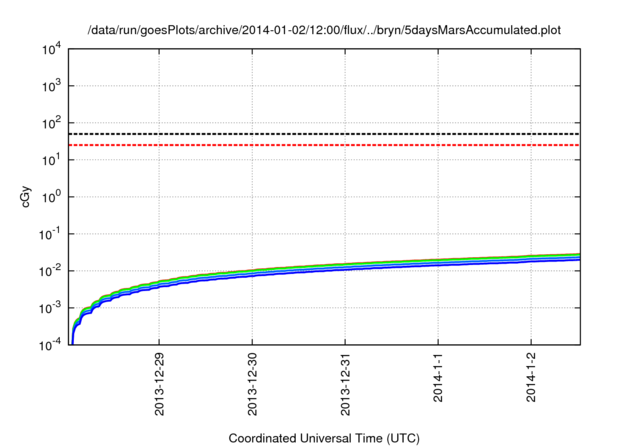Click the 10^-1 y-axis tick label
Image resolution: width=640 pixels, height=448 pixels.
pyautogui.click(x=50, y=234)
